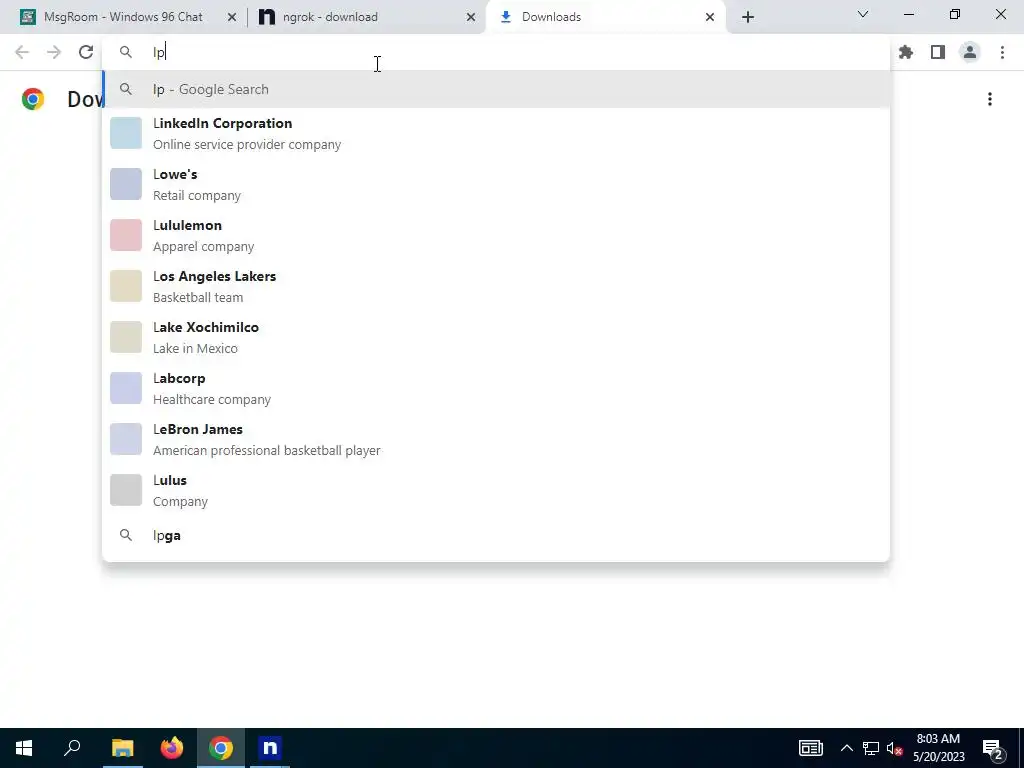
Task: Go back to previous page
Action: (x=22, y=52)
